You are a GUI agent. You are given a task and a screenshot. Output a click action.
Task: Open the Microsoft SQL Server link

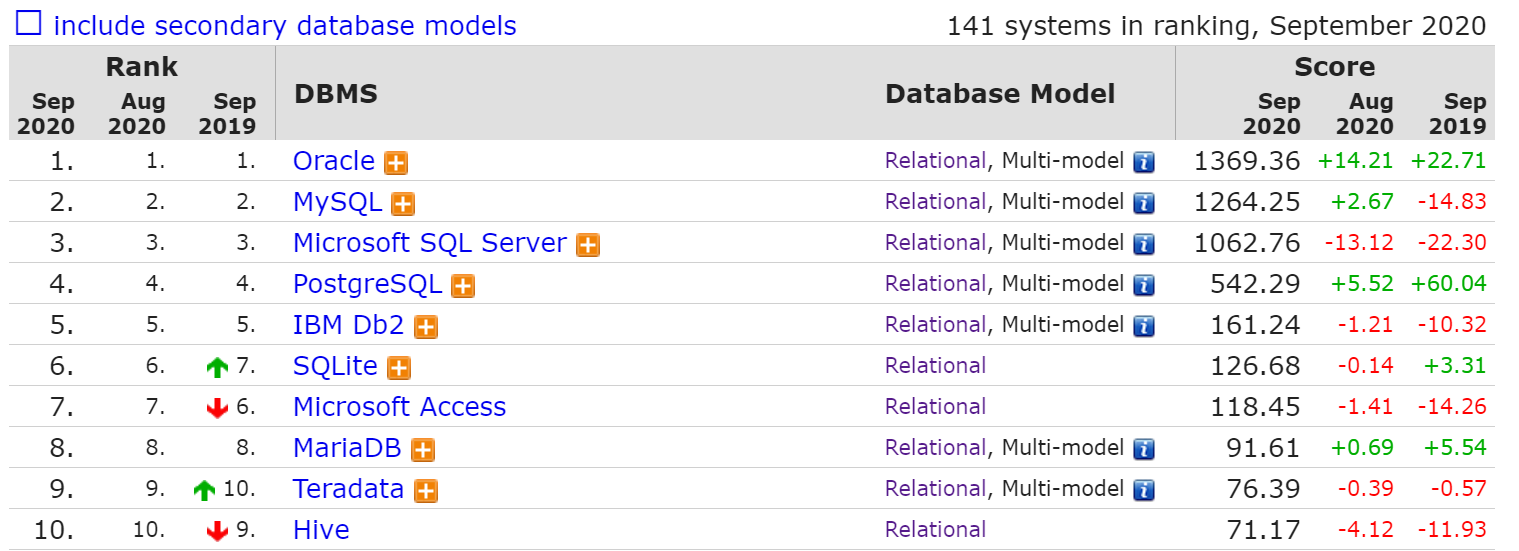coord(430,243)
